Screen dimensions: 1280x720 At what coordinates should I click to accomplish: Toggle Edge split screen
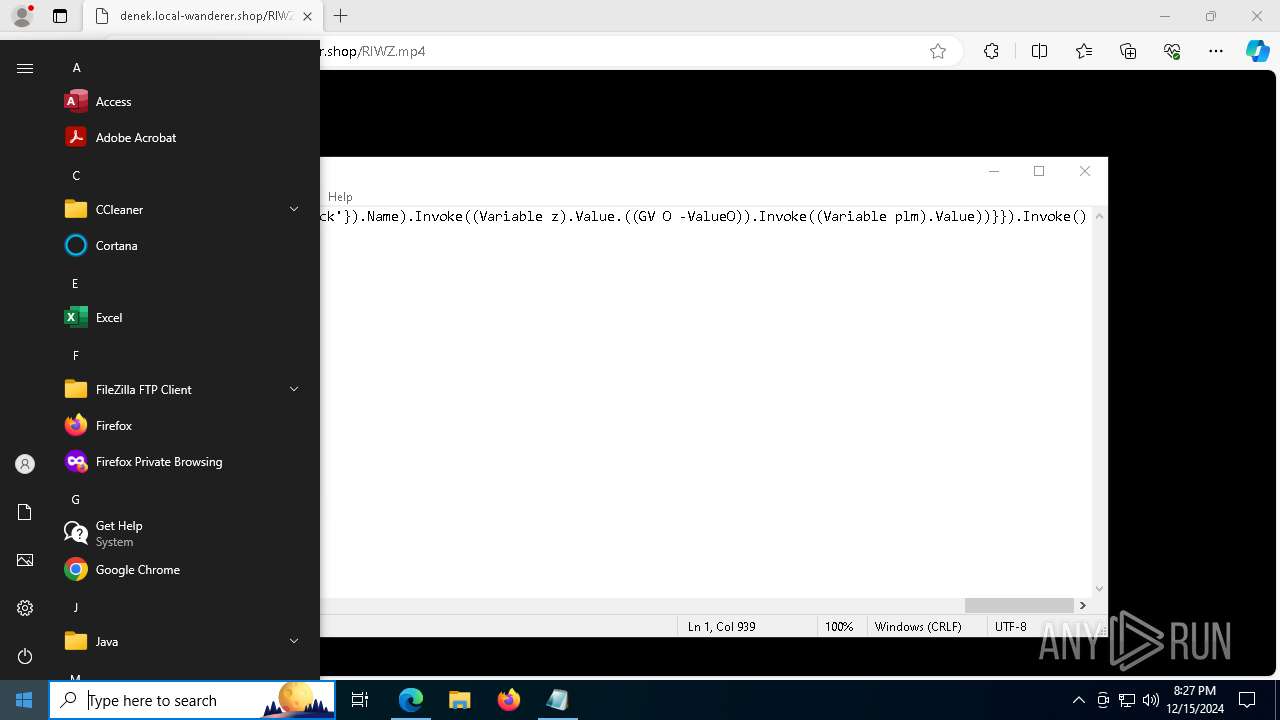point(1039,51)
